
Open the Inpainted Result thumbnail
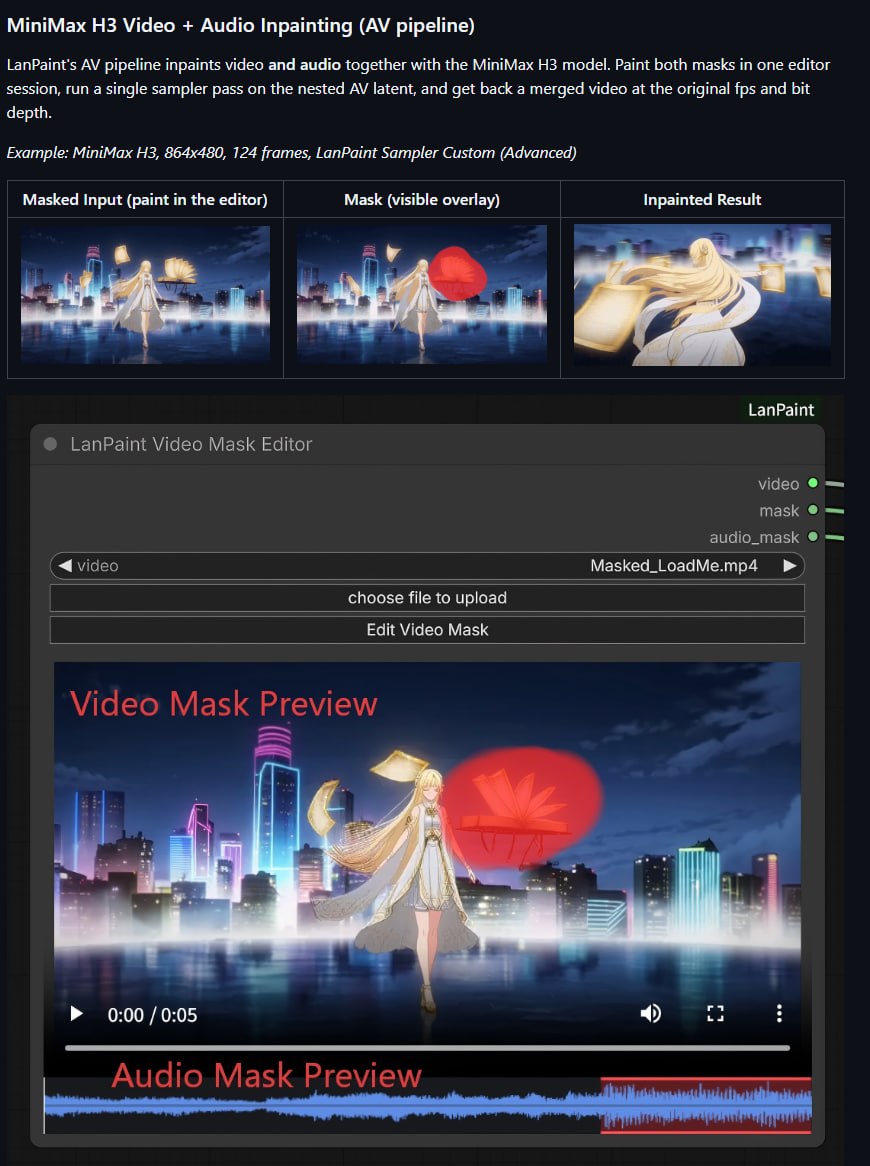point(702,294)
